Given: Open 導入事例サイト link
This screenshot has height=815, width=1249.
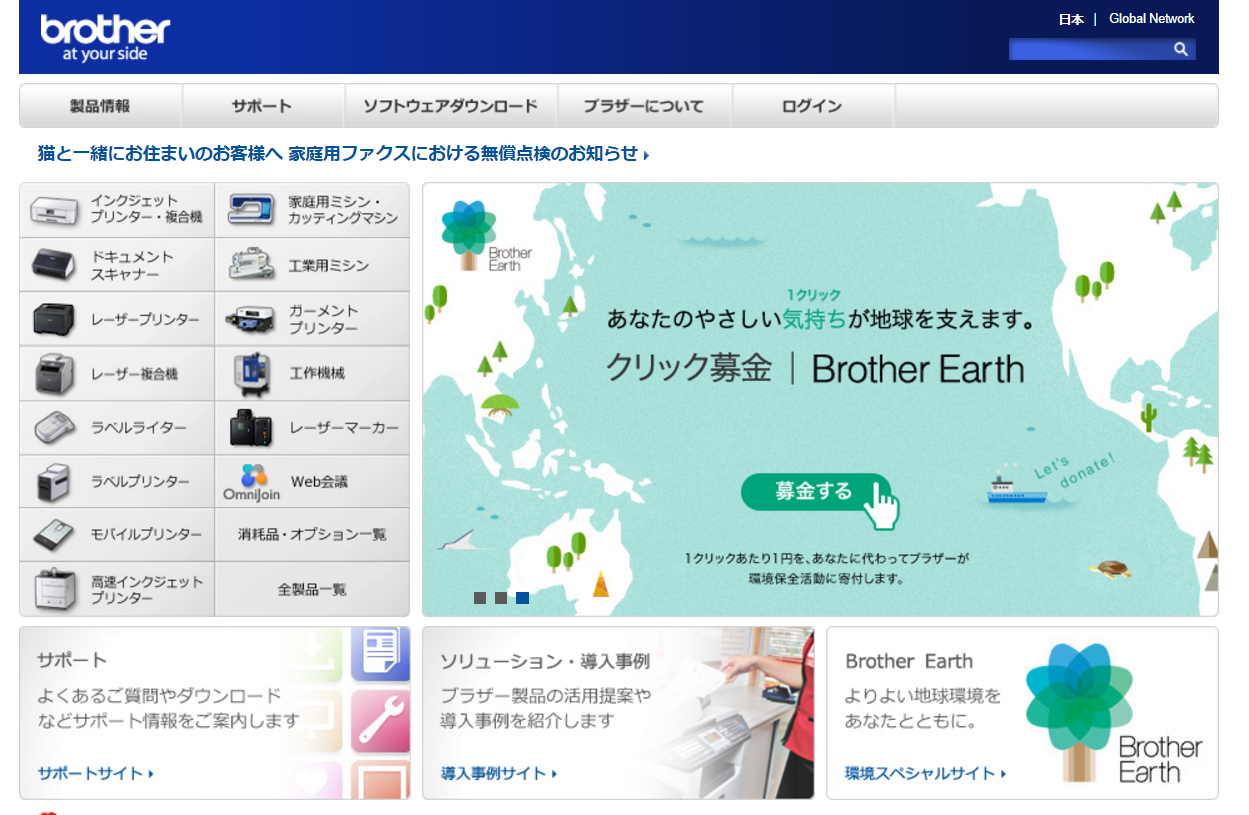Looking at the screenshot, I should [499, 773].
